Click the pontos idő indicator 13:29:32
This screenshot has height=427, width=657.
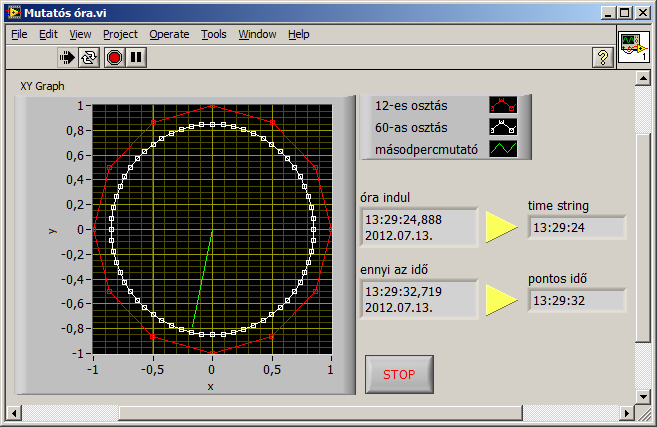[x=577, y=300]
